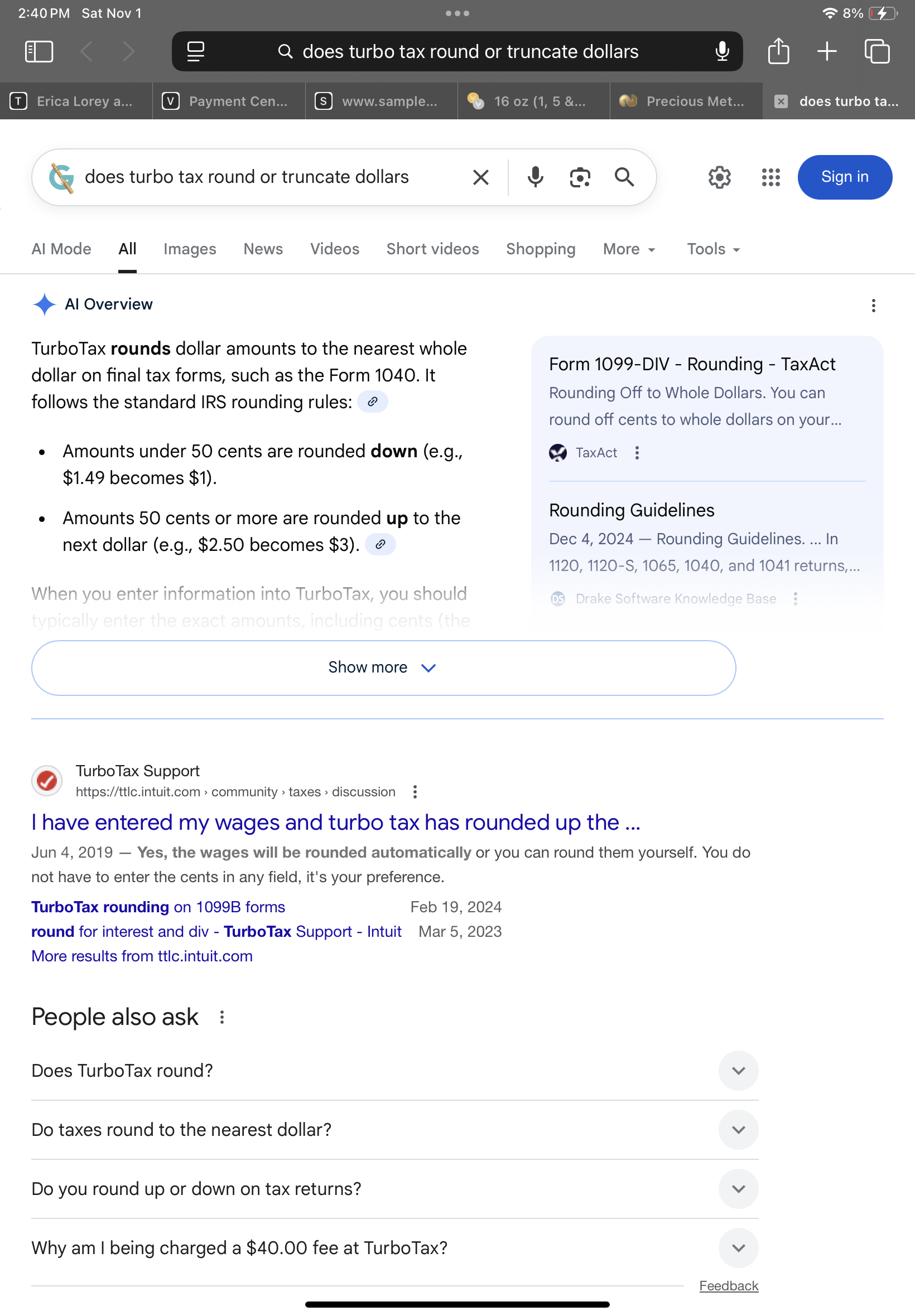Clear the search query with X icon
The height and width of the screenshot is (1316, 915).
click(x=480, y=177)
